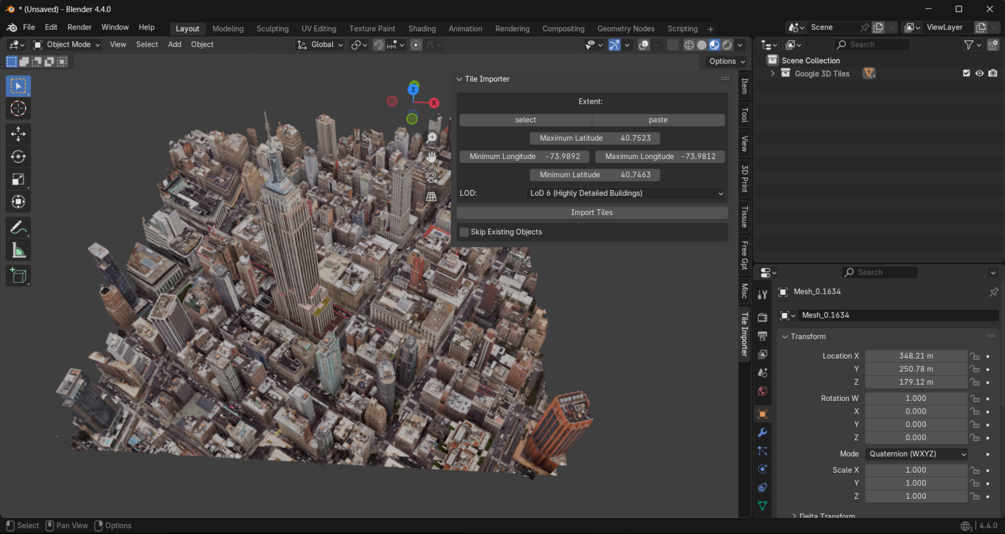The image size is (1005, 534).
Task: Open the Scene properties tab
Action: [762, 372]
